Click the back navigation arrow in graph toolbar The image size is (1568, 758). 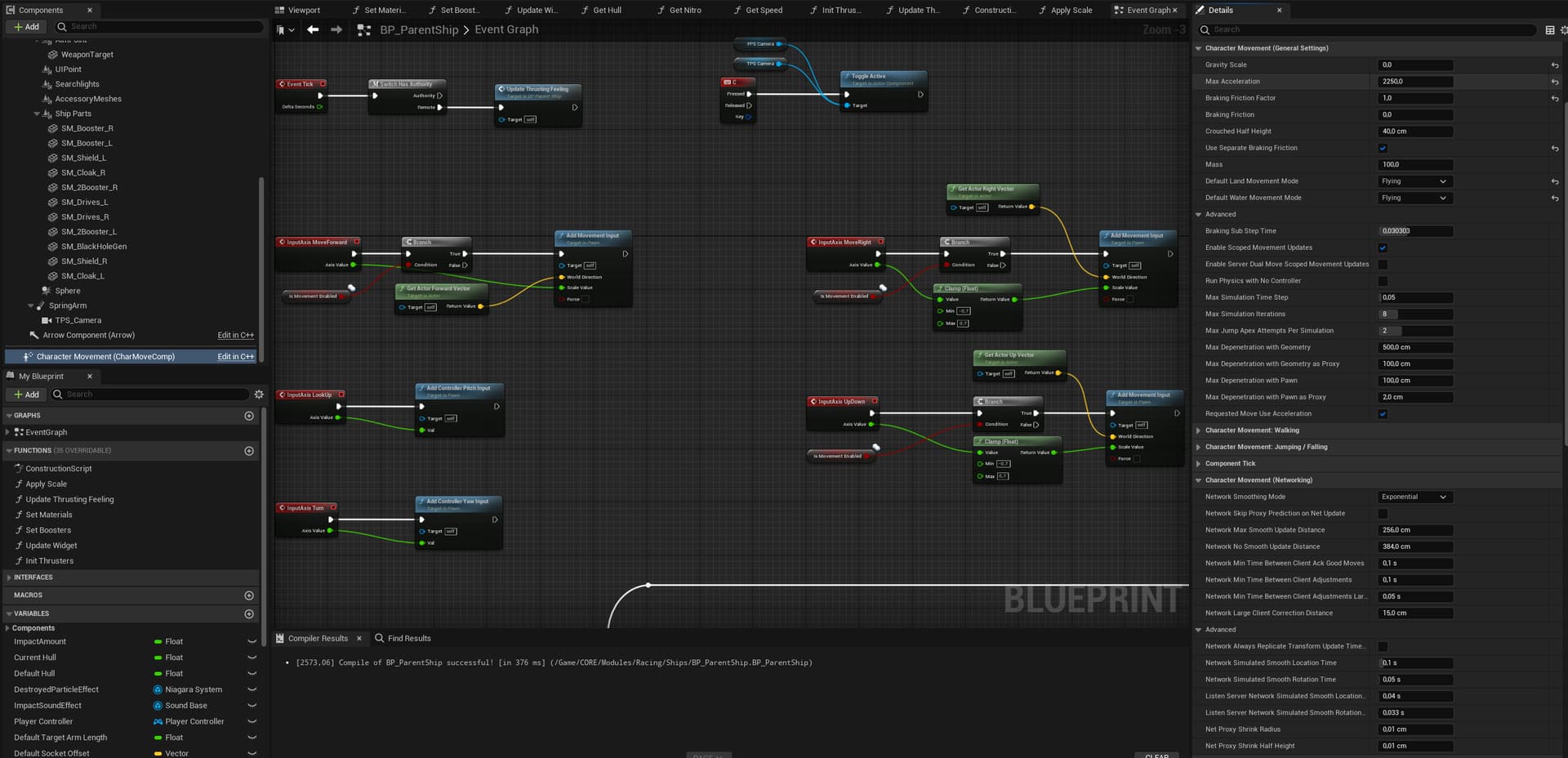click(x=313, y=29)
